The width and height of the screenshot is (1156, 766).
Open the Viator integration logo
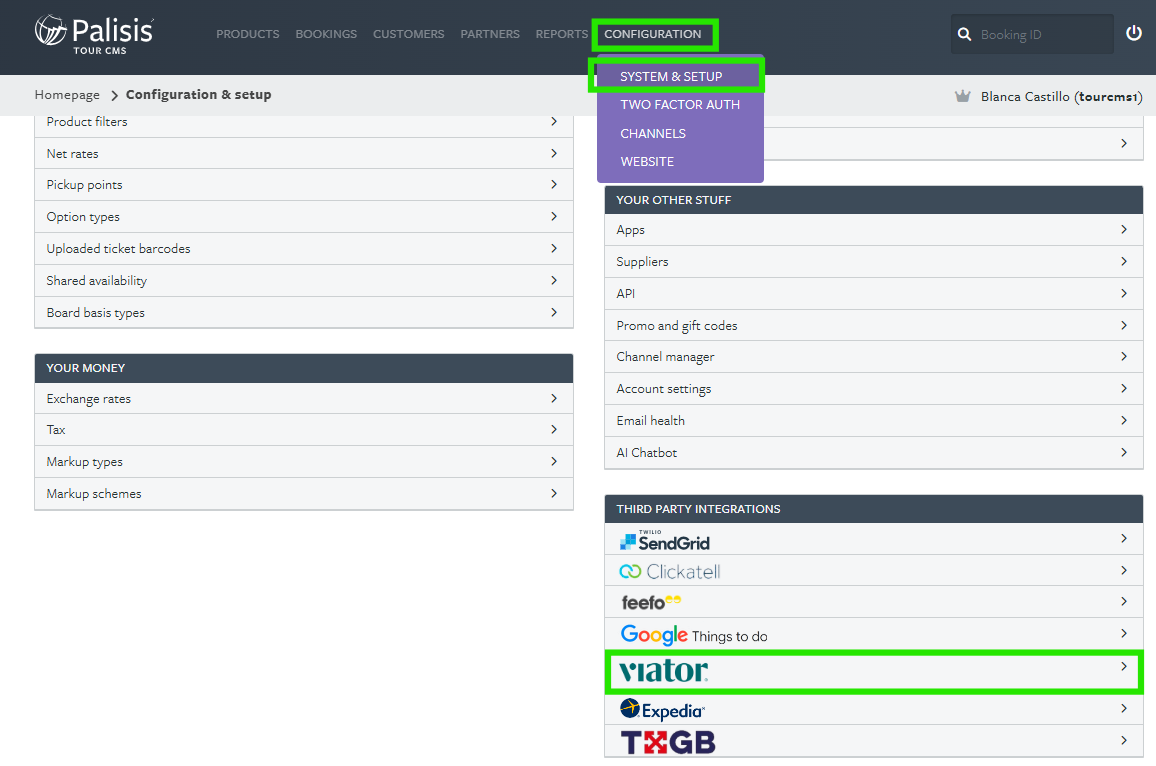pyautogui.click(x=664, y=670)
